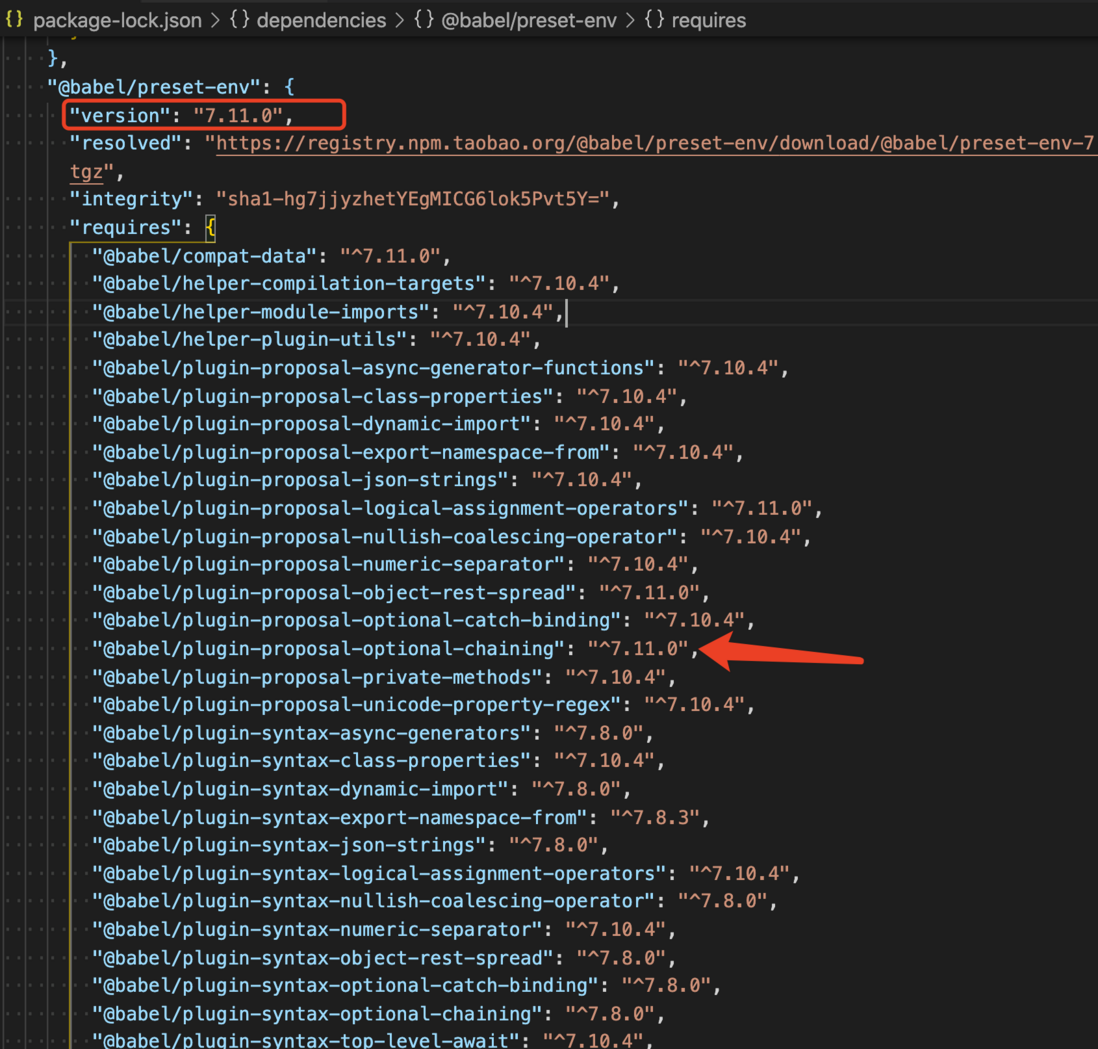This screenshot has width=1098, height=1049.
Task: Click plugin-syntax-optional-chaining line
Action: coord(378,1014)
